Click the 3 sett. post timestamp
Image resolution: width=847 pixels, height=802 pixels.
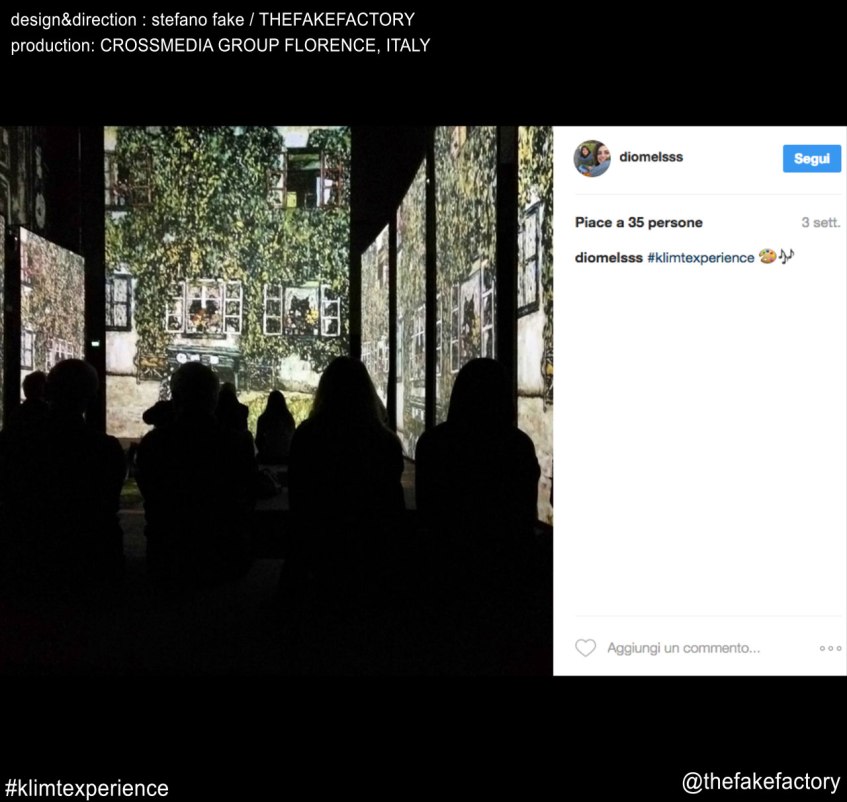coord(821,223)
